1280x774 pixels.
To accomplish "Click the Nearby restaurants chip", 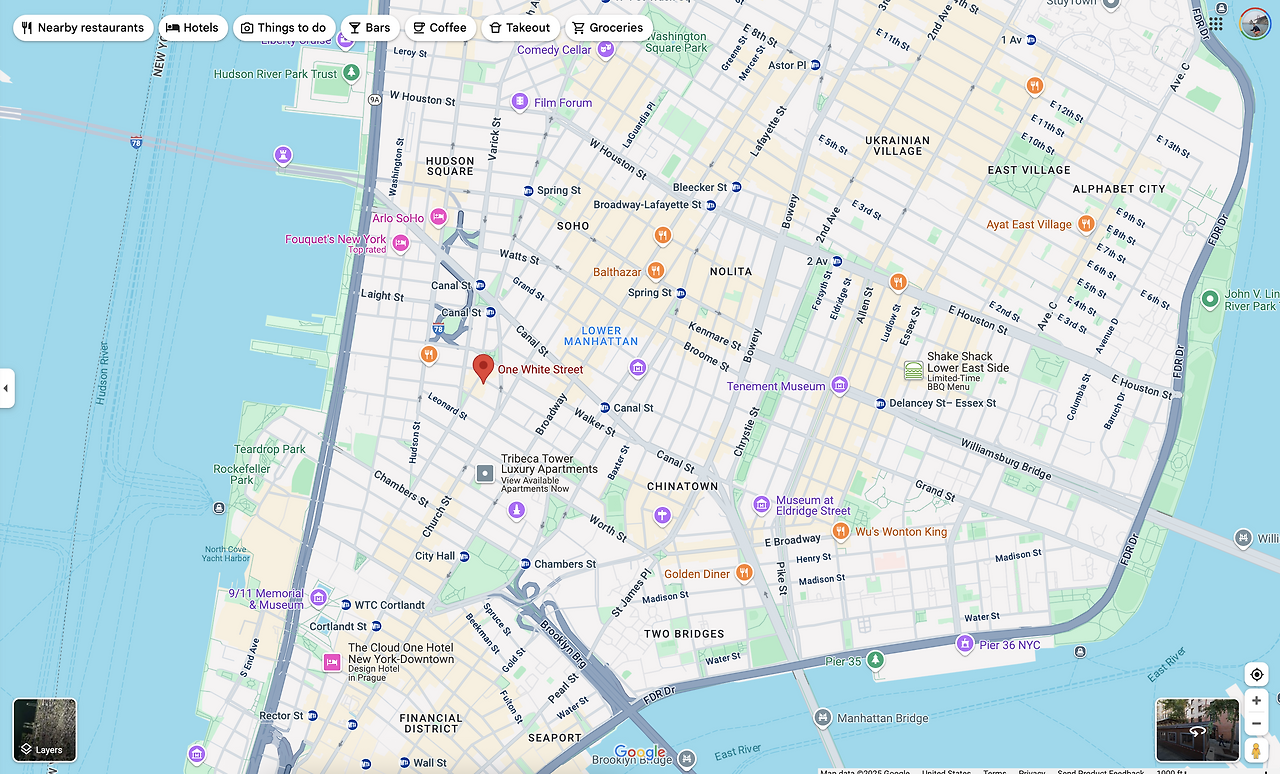I will point(83,27).
